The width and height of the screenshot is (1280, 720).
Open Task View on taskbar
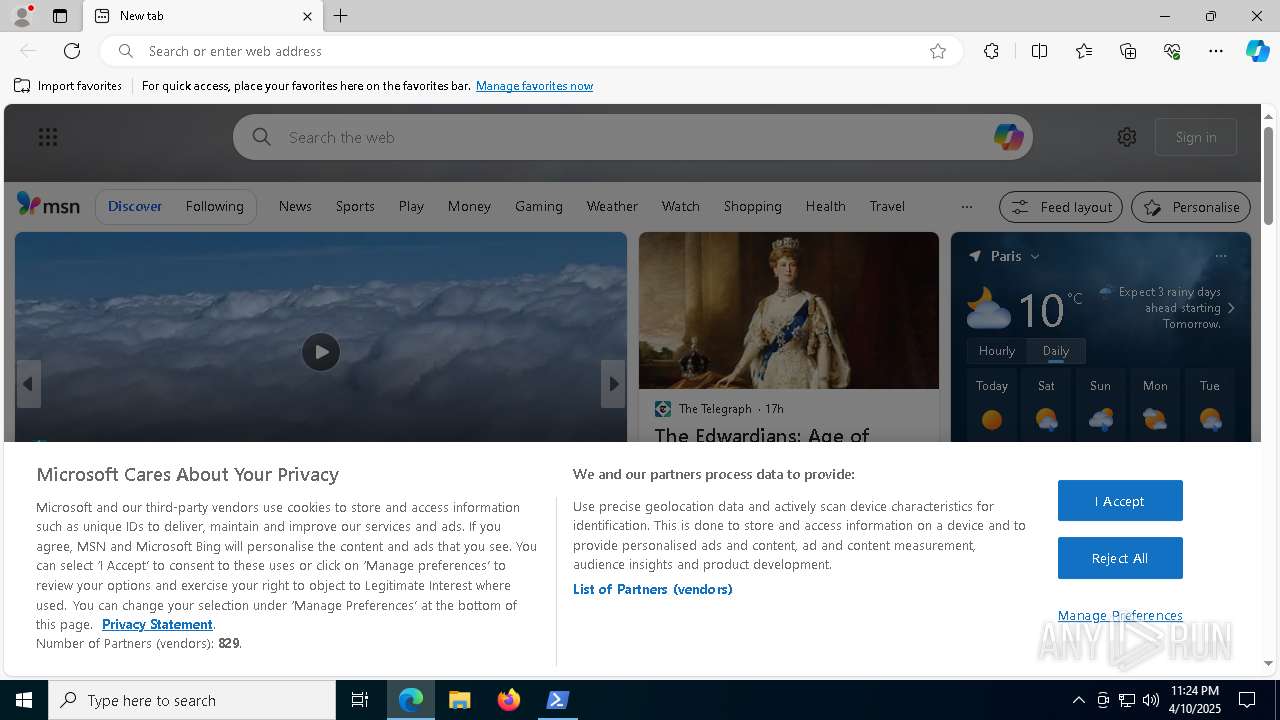coord(360,700)
